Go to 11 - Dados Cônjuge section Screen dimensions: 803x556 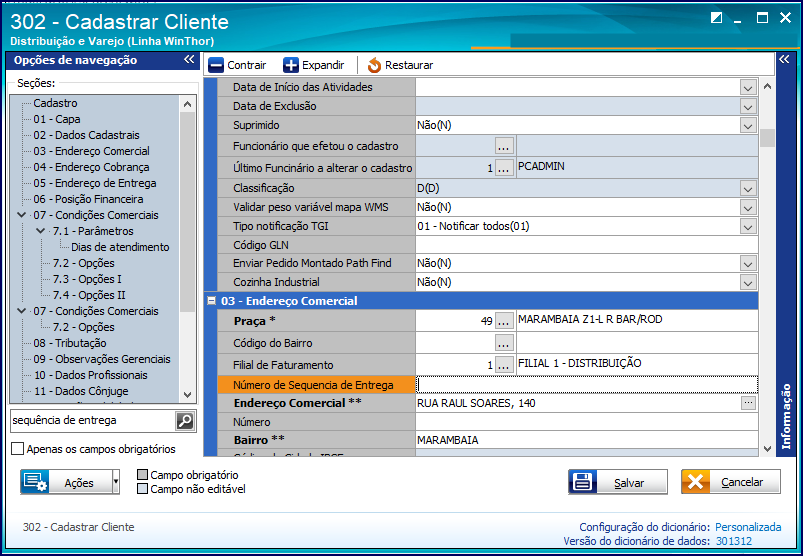pos(81,391)
